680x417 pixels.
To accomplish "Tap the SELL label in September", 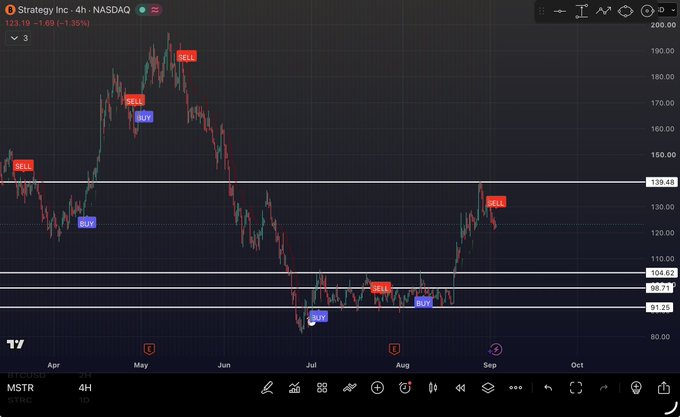I will click(x=496, y=202).
